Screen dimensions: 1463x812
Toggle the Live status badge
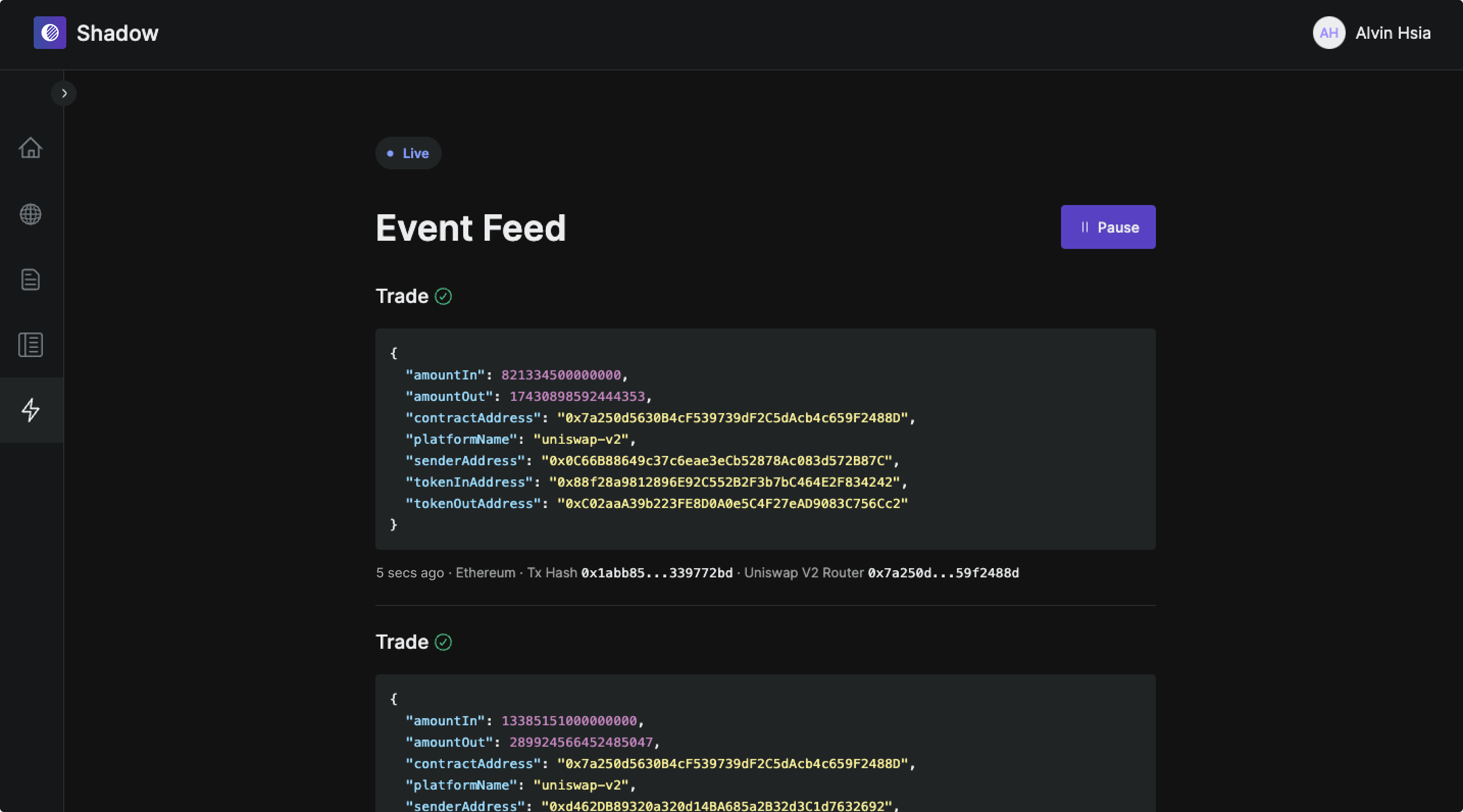click(x=409, y=154)
